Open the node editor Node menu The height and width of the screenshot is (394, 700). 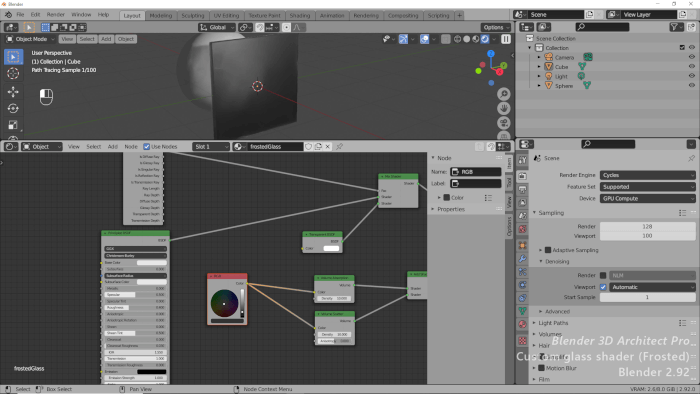point(131,146)
